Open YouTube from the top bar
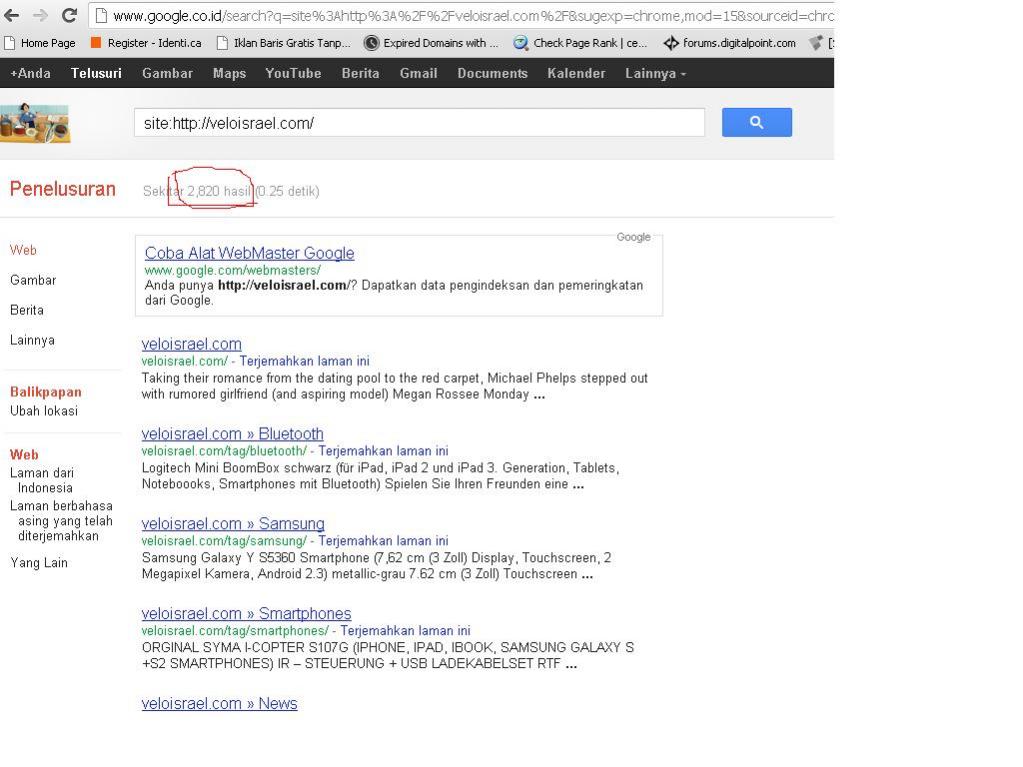Image resolution: width=1023 pixels, height=767 pixels. 293,73
